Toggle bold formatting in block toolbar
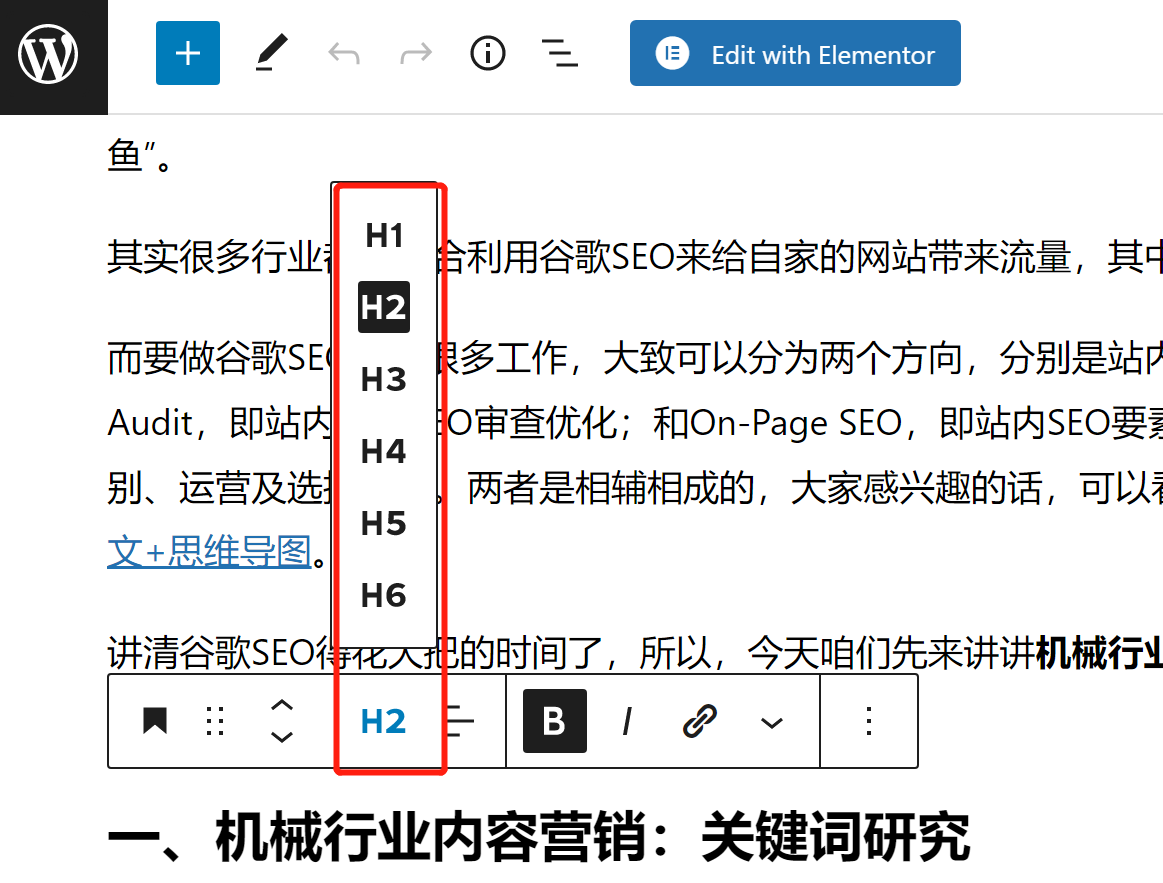1163x883 pixels. click(x=555, y=721)
